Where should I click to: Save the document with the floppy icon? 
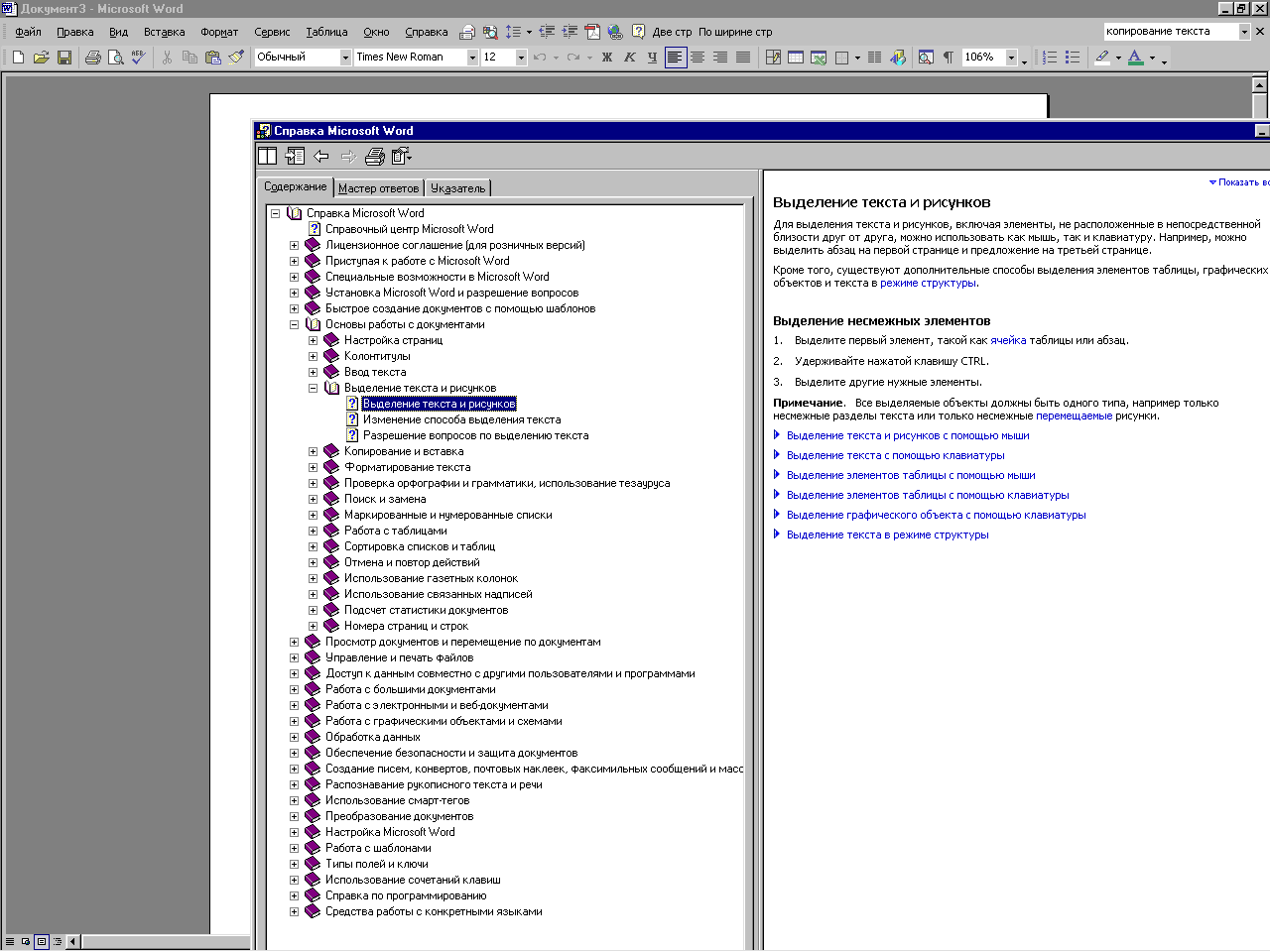(63, 58)
